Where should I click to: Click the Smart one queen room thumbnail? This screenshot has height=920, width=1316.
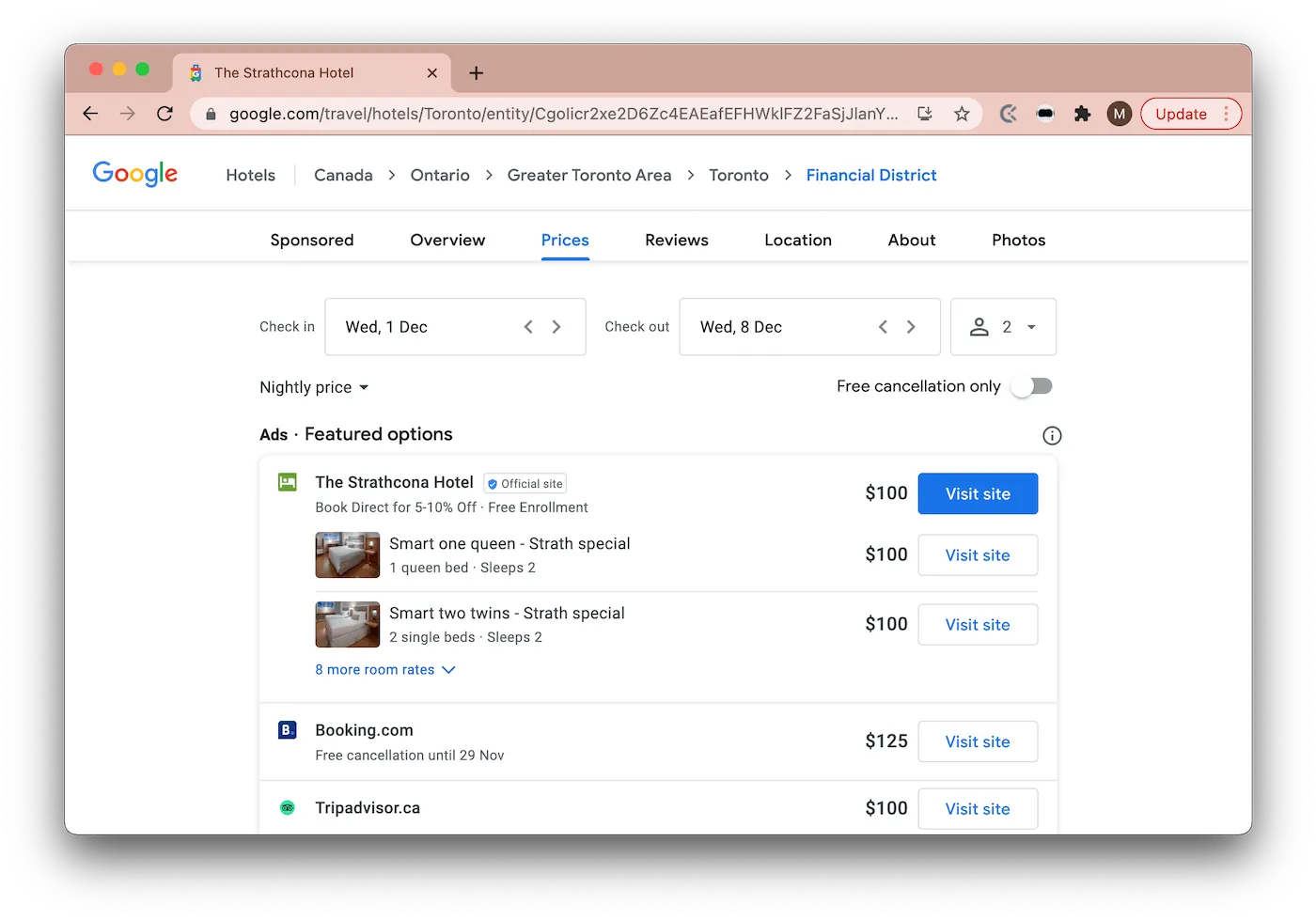pyautogui.click(x=348, y=554)
